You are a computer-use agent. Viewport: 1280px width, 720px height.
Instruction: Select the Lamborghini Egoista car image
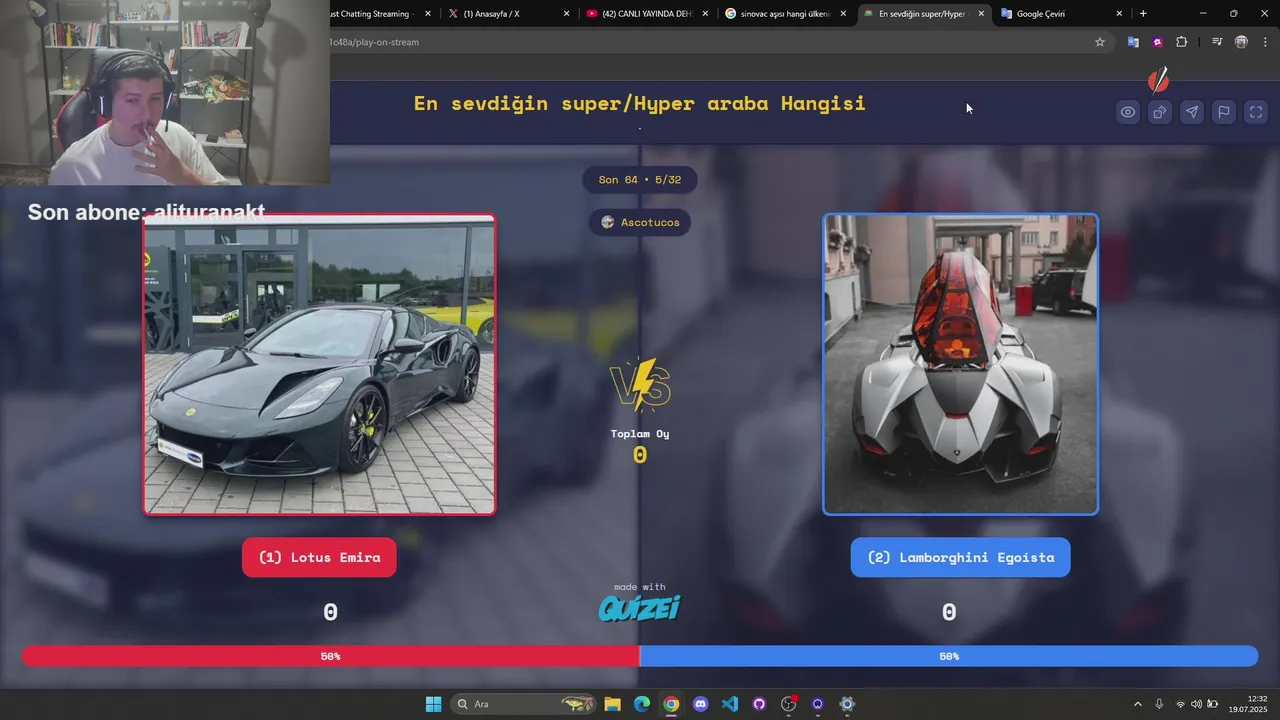(960, 364)
